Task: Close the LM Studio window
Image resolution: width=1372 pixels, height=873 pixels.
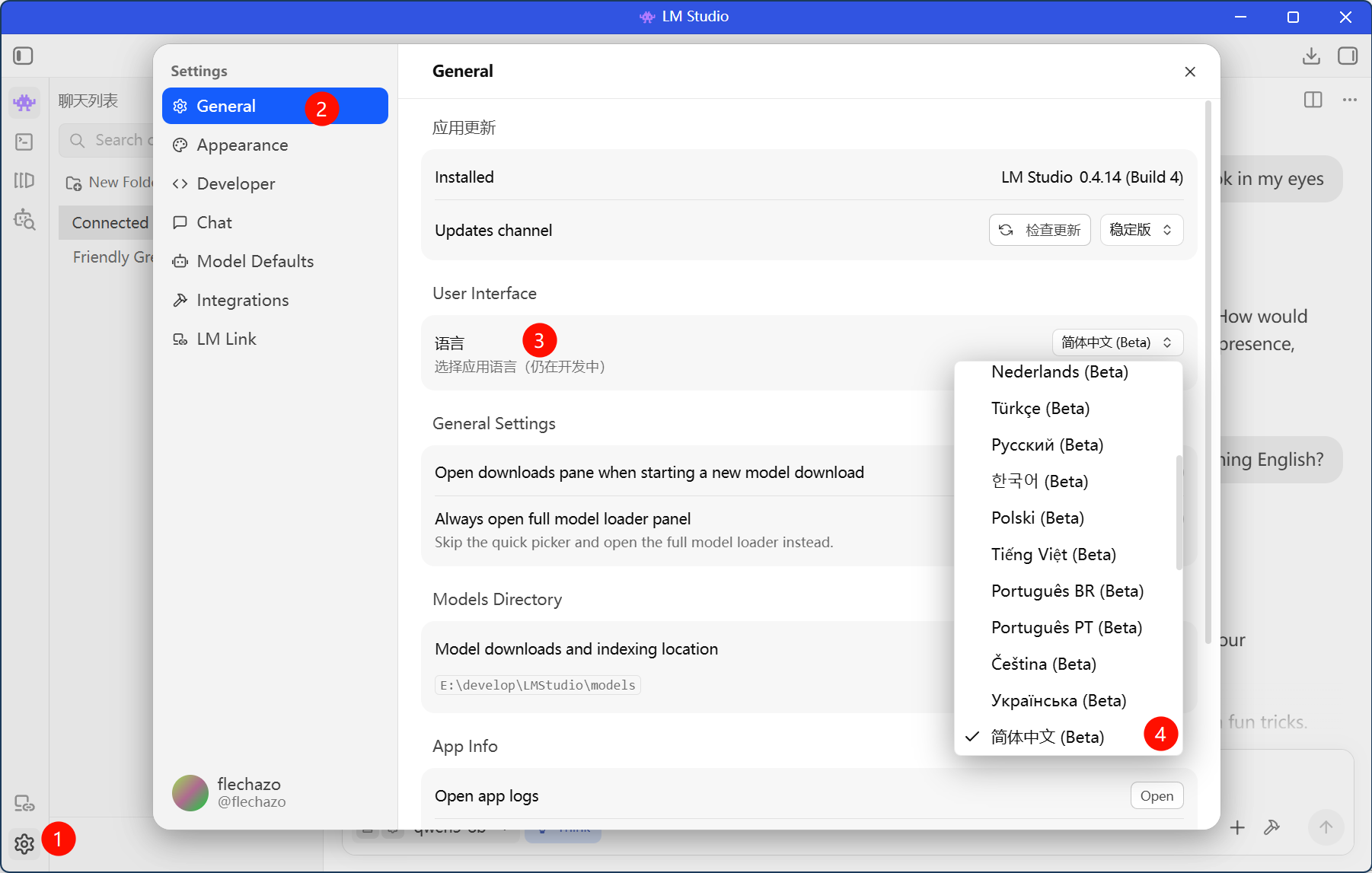Action: click(x=1345, y=17)
